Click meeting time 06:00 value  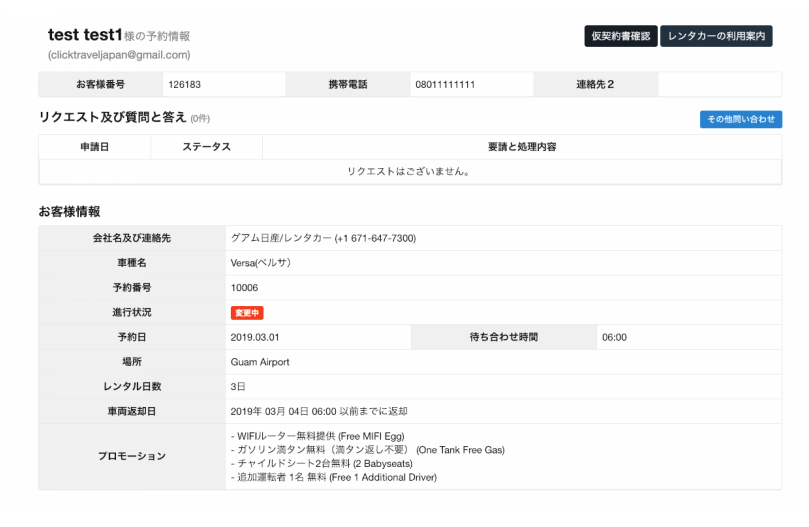[614, 338]
